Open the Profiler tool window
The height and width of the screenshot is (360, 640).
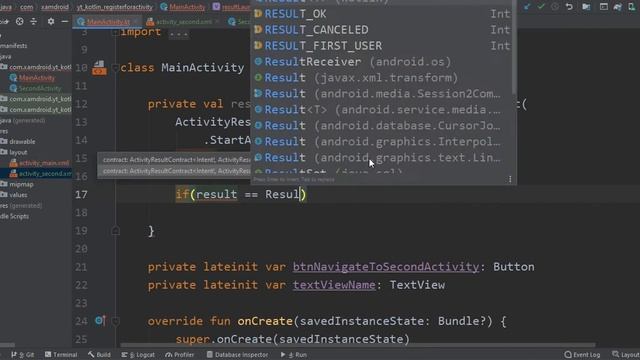[x=180, y=355]
